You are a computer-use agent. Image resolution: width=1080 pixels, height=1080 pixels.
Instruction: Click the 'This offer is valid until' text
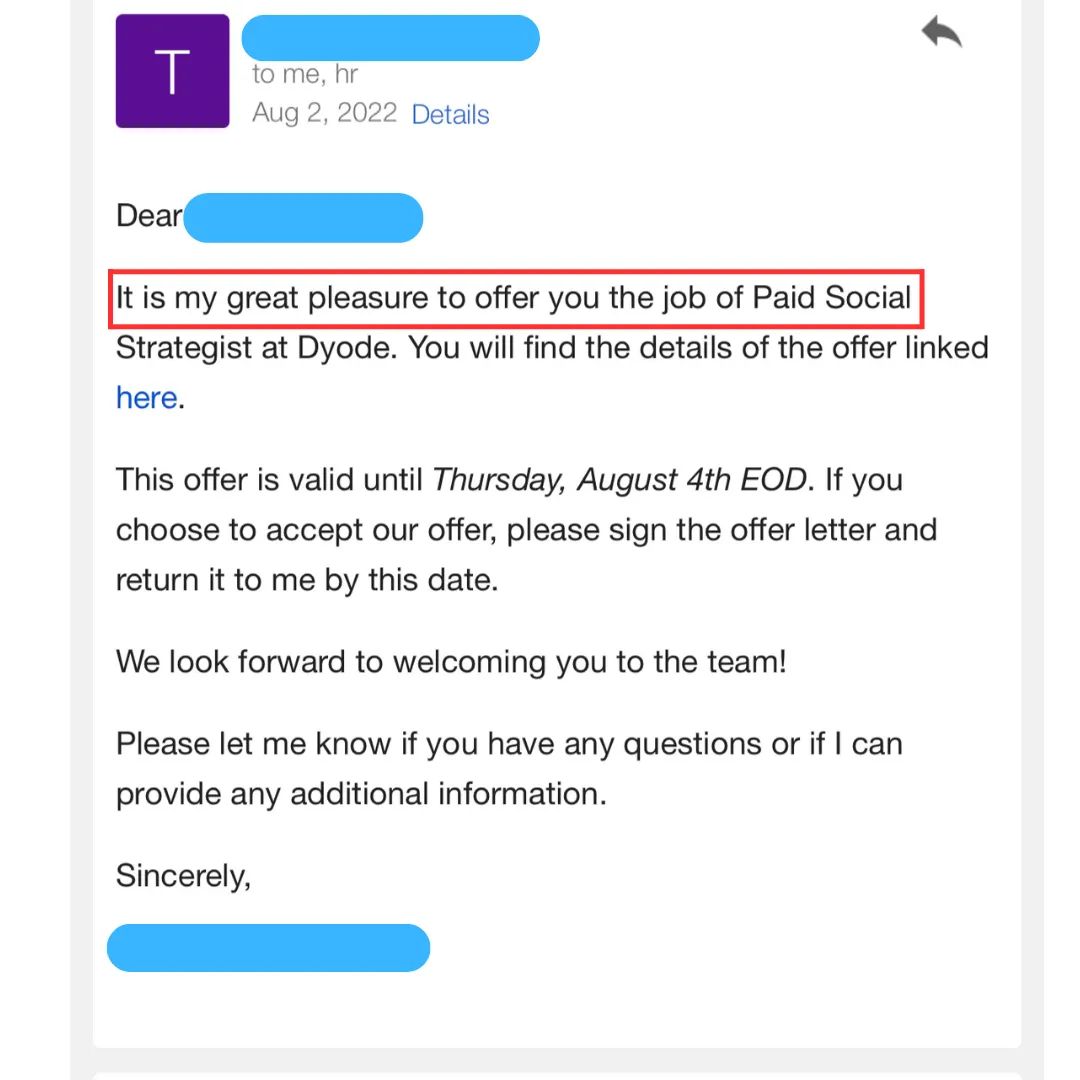coord(269,479)
